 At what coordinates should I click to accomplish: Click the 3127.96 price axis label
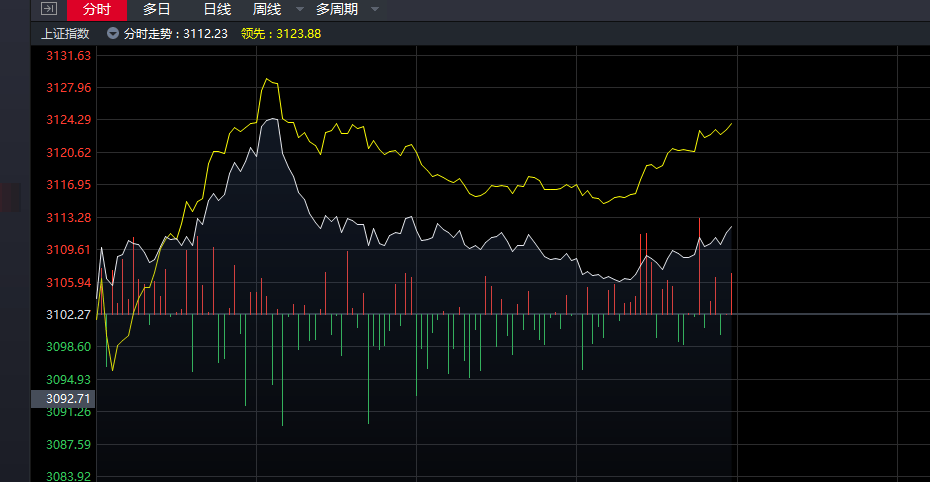coord(69,88)
